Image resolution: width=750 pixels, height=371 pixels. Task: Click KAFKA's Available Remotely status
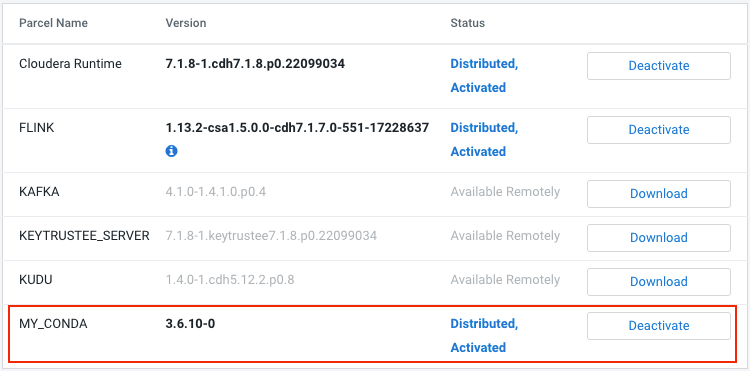point(505,192)
